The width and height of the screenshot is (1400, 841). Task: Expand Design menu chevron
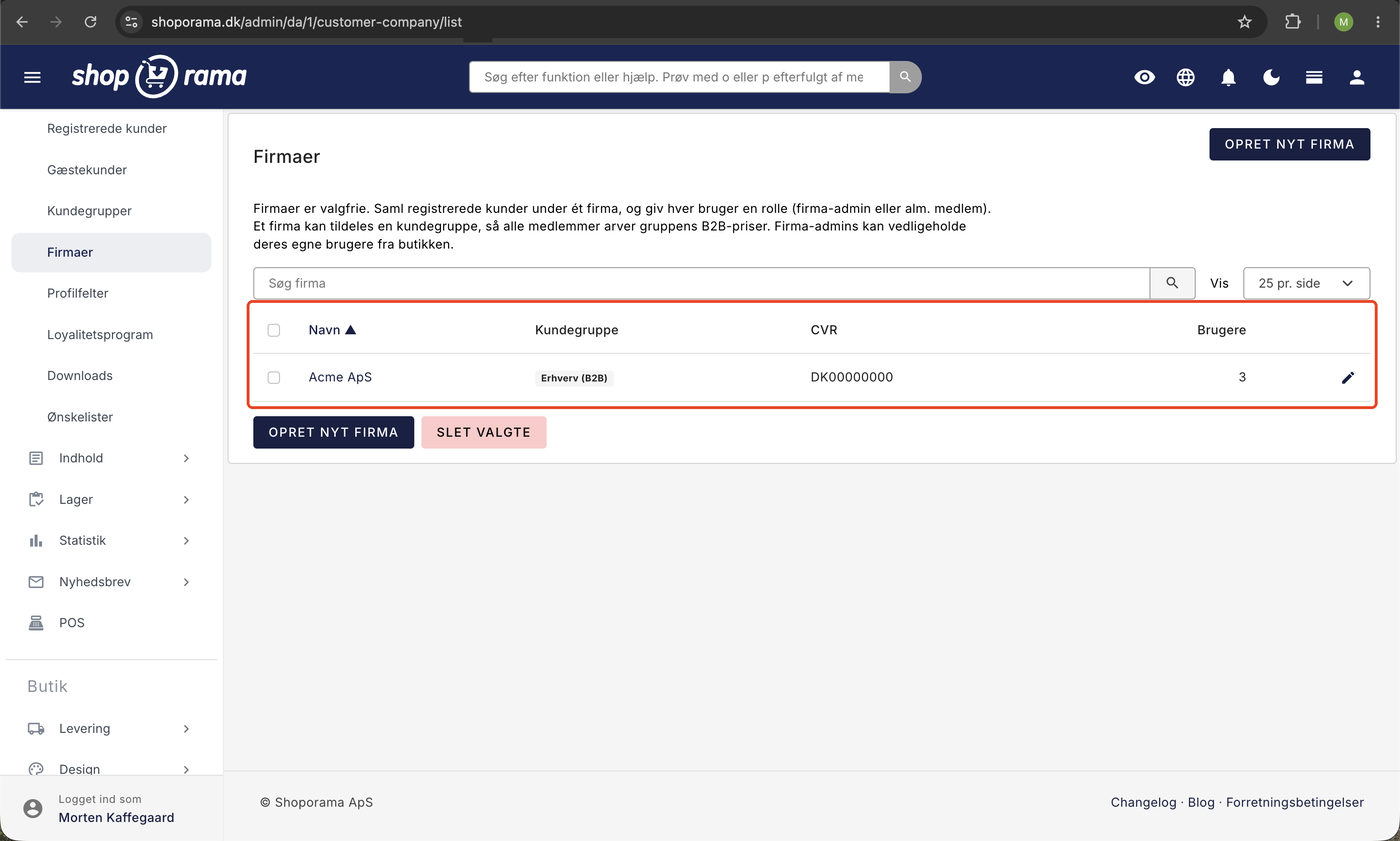186,769
